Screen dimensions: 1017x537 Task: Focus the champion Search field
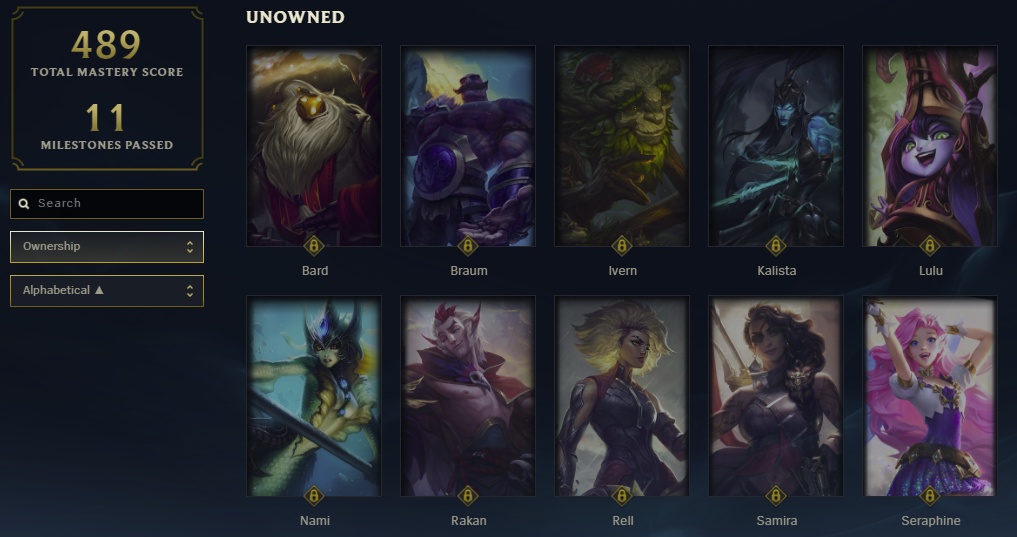107,204
